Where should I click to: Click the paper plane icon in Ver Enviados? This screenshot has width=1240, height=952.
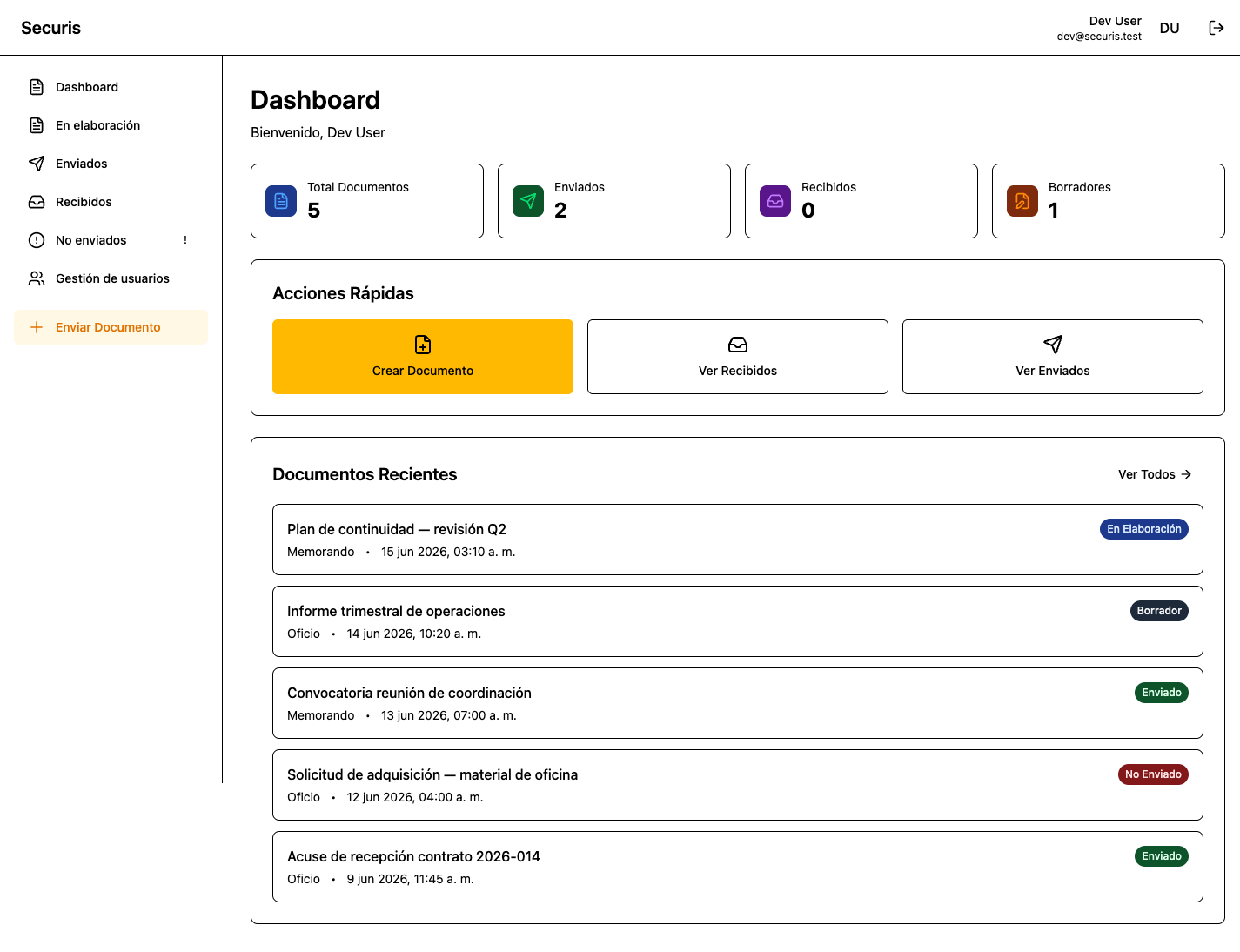point(1053,345)
